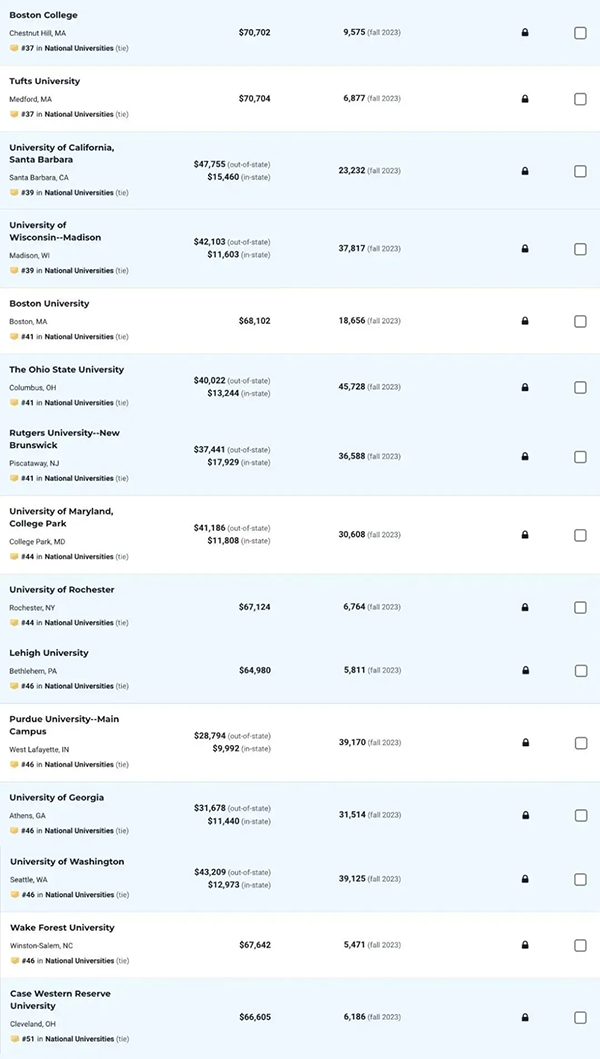Viewport: 600px width, 1059px height.
Task: Click lock icon for University of Rochester
Action: pyautogui.click(x=525, y=607)
